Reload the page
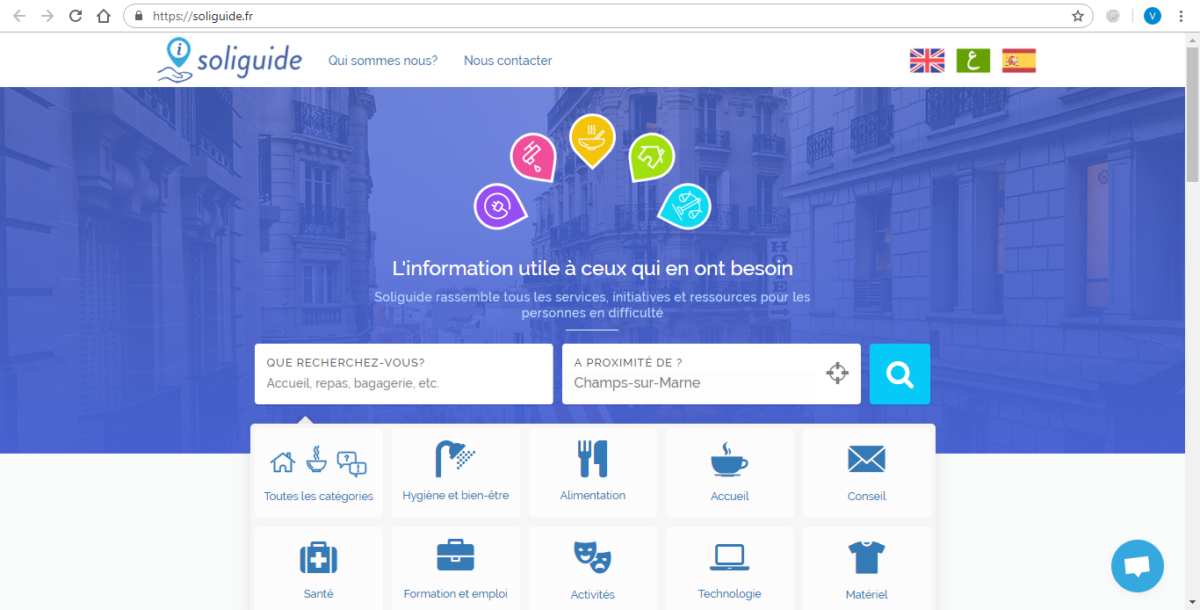 point(75,16)
